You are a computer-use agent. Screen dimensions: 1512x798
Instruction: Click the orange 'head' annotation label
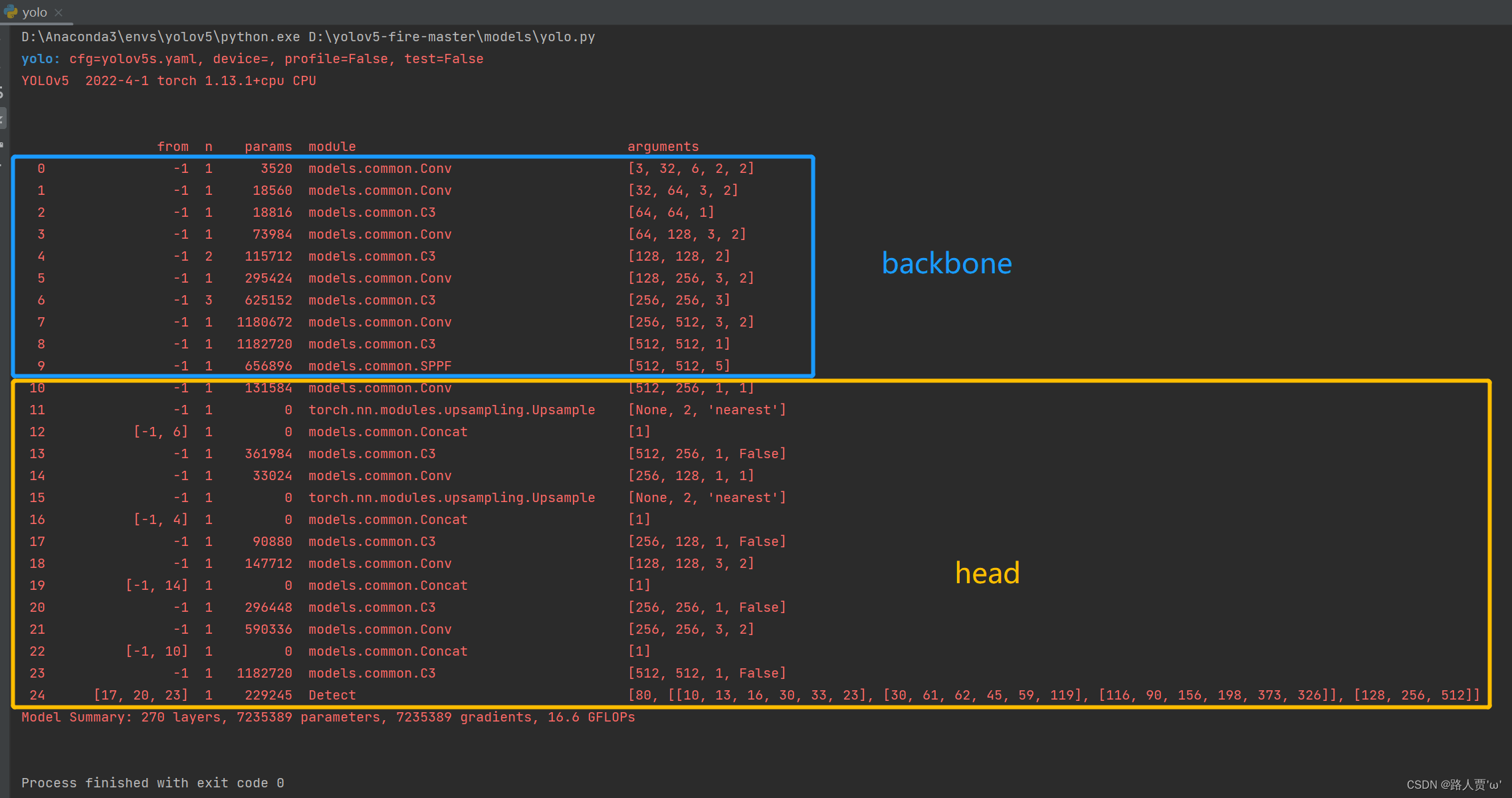[x=987, y=573]
